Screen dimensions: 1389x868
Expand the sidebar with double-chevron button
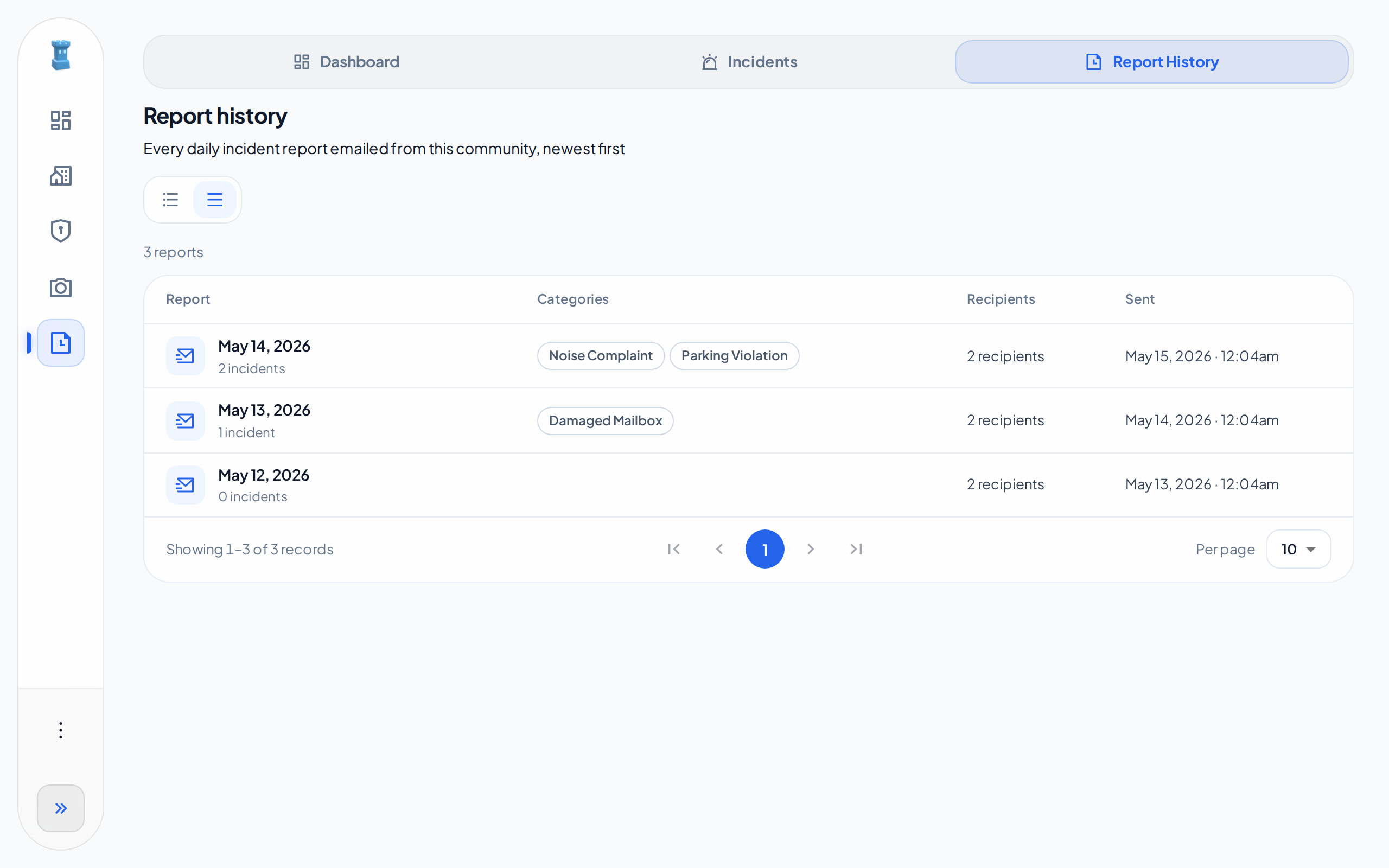pos(60,808)
